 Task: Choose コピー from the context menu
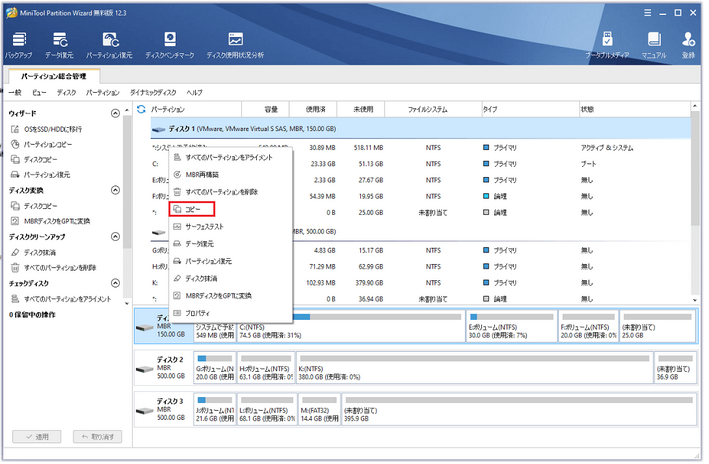192,210
